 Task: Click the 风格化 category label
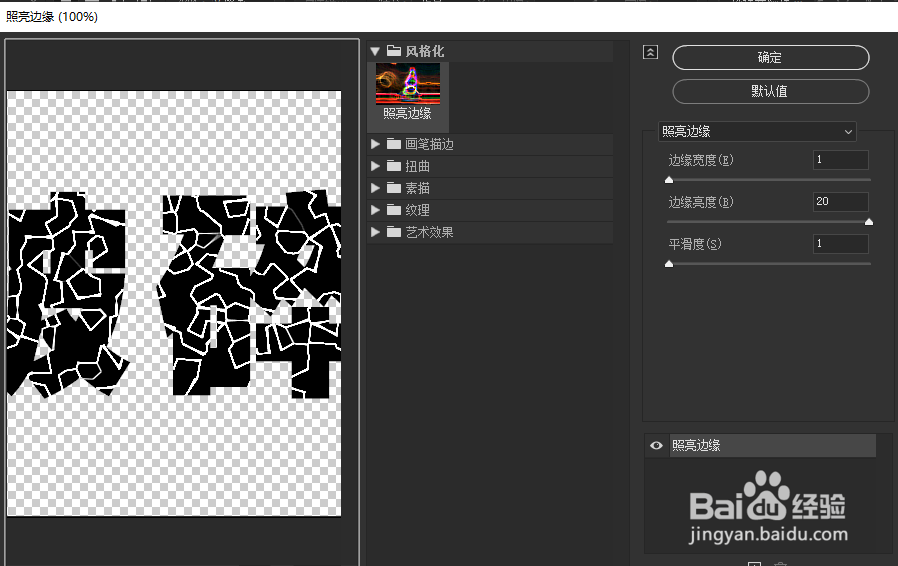[x=424, y=51]
